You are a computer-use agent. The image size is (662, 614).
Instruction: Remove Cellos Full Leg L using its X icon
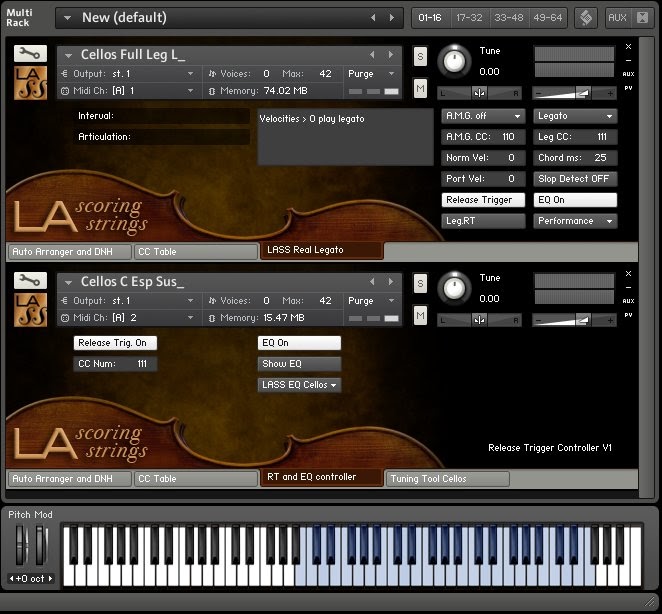click(x=628, y=46)
